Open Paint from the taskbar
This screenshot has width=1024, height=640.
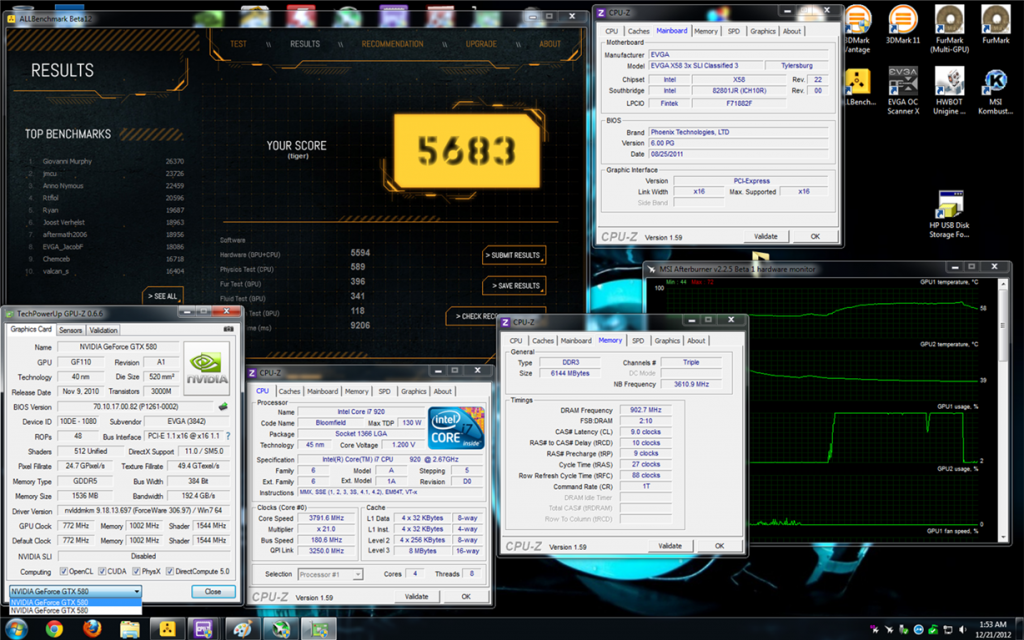point(242,628)
